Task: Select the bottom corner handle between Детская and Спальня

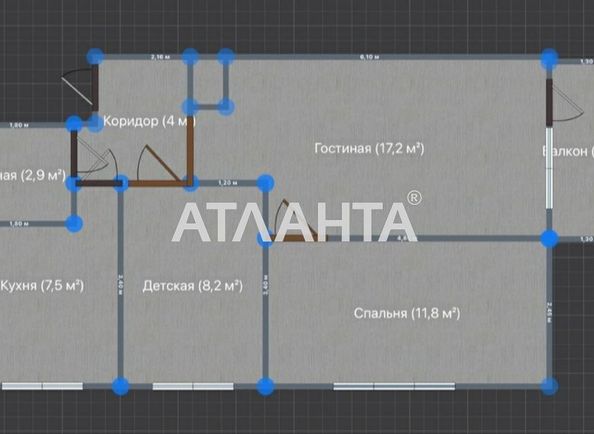Action: point(266,386)
